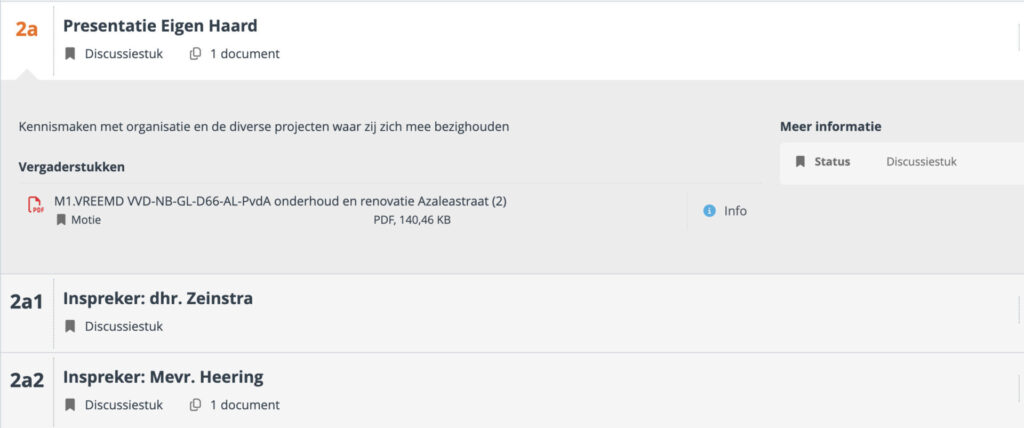The image size is (1024, 428).
Task: Click the bookmark icon under Inspreker dhr. Zeinstra
Action: 70,326
